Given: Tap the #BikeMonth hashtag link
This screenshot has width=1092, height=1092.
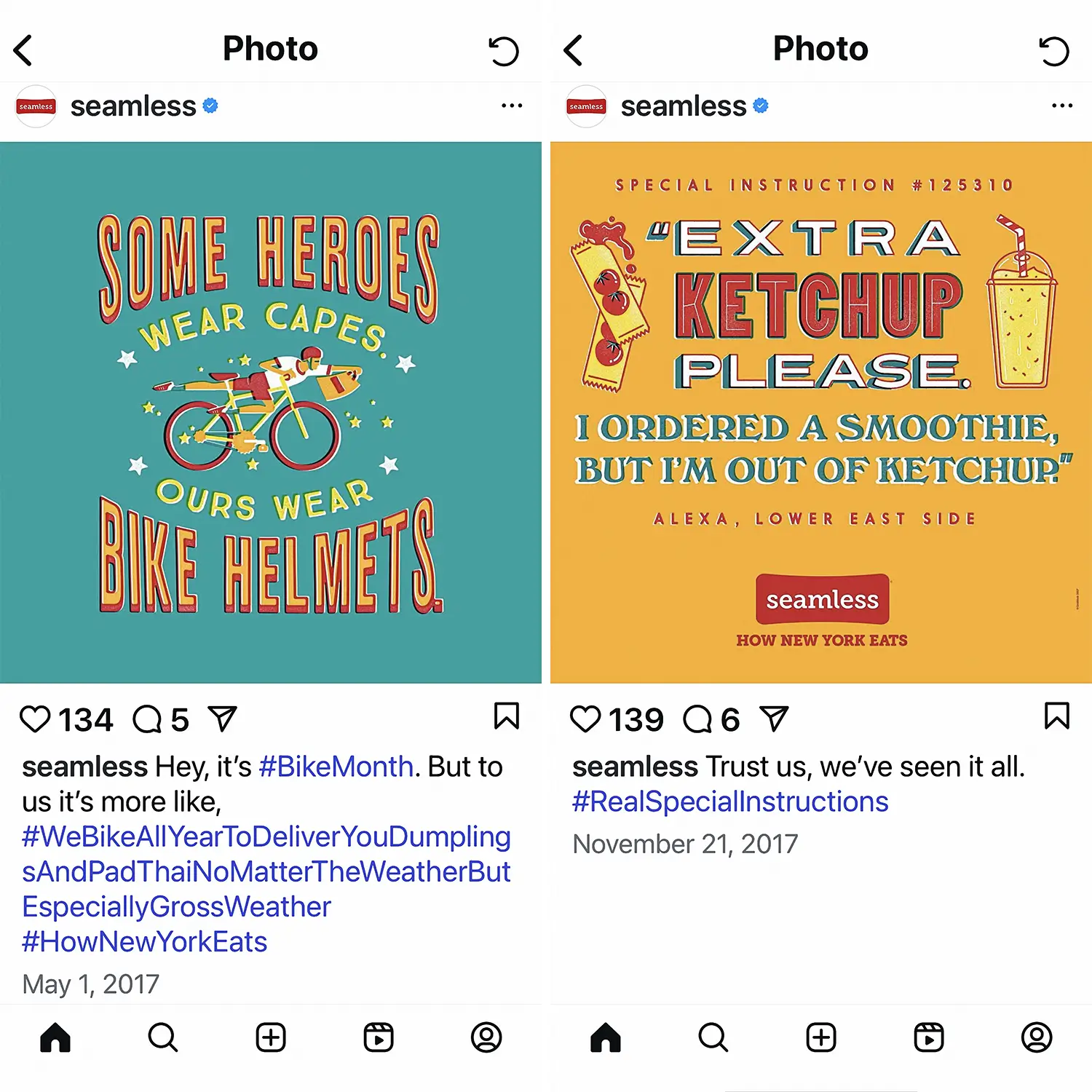Looking at the screenshot, I should pos(336,767).
